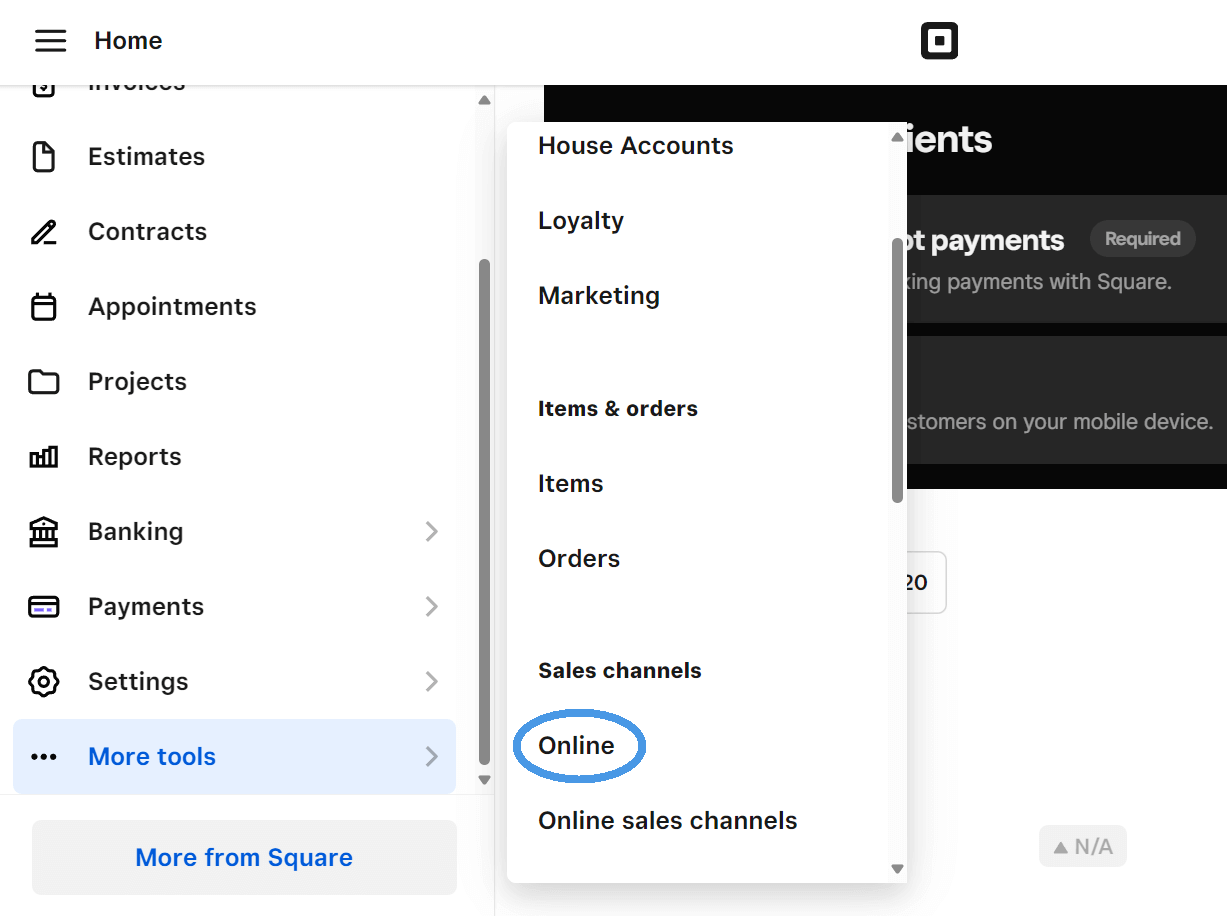Click the Square logo at the top
The height and width of the screenshot is (916, 1227).
(x=938, y=40)
